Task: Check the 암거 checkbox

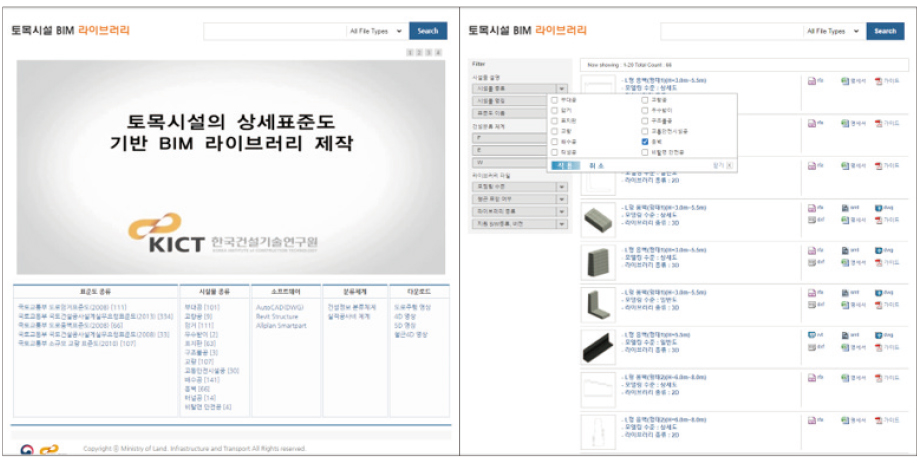Action: [554, 110]
